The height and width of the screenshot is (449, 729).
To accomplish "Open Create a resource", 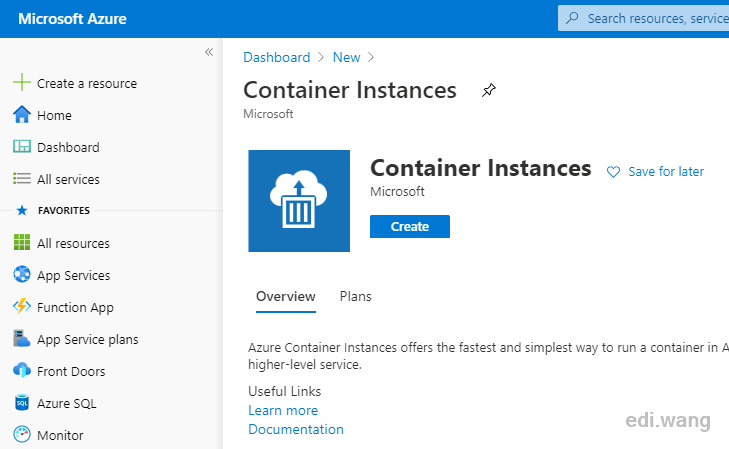I will click(87, 84).
